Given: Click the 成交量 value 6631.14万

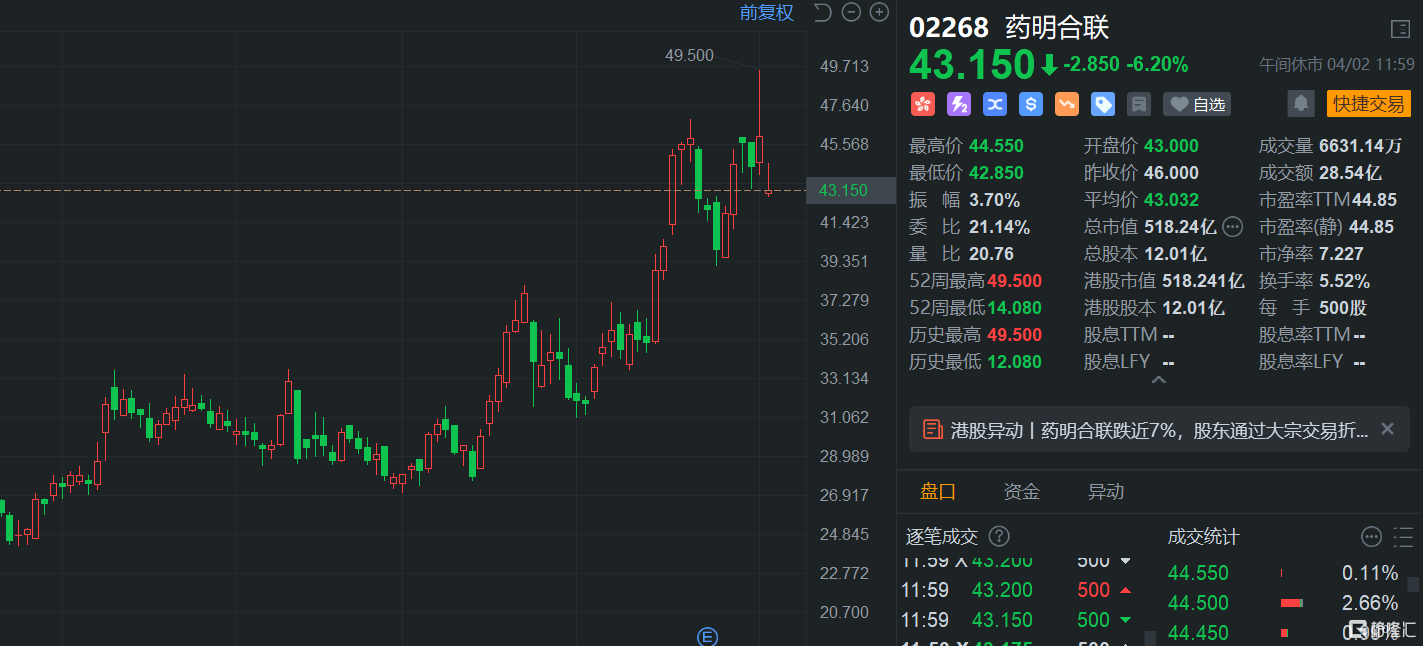Looking at the screenshot, I should tap(1360, 146).
